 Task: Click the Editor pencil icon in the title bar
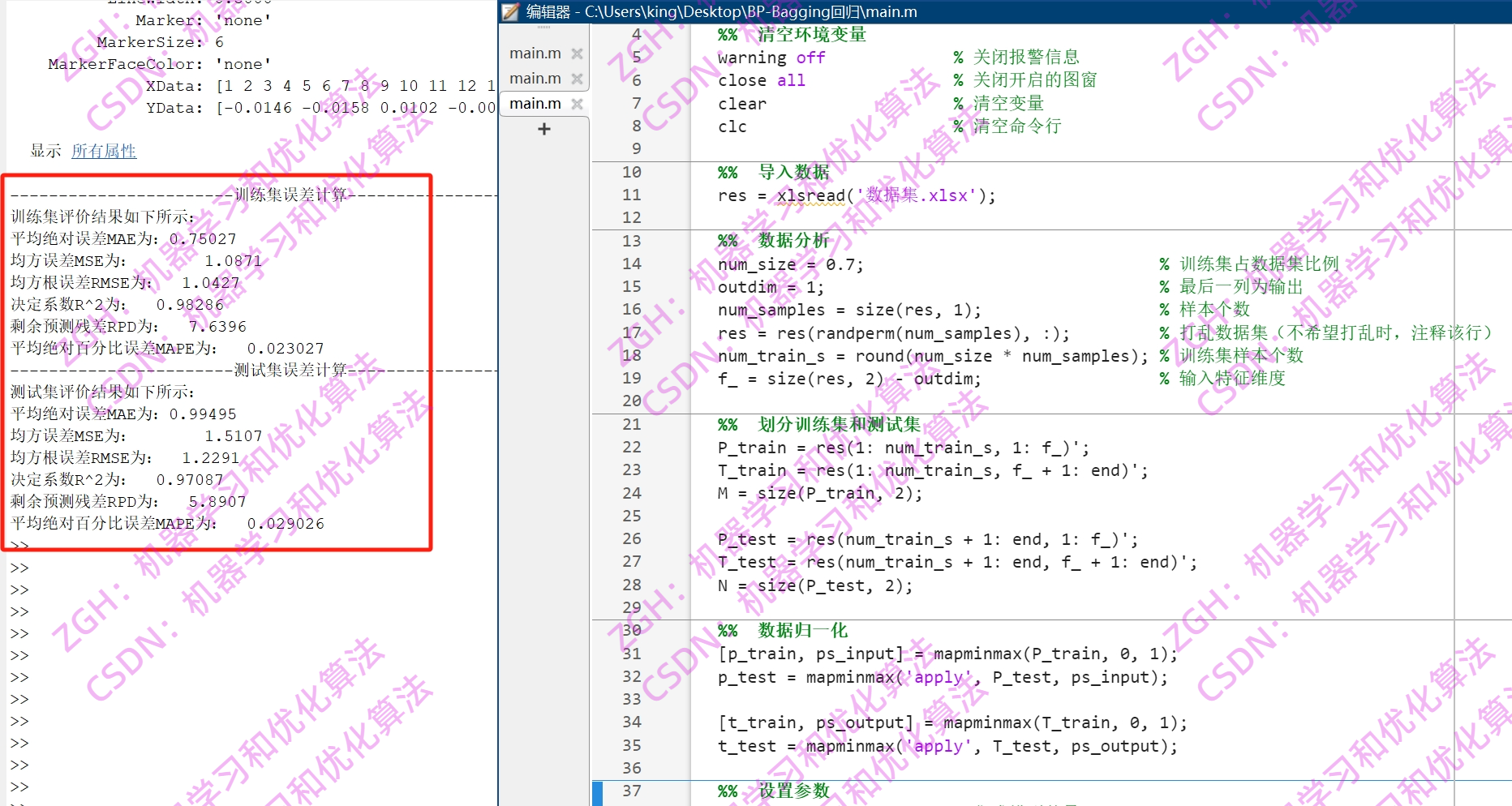(509, 11)
